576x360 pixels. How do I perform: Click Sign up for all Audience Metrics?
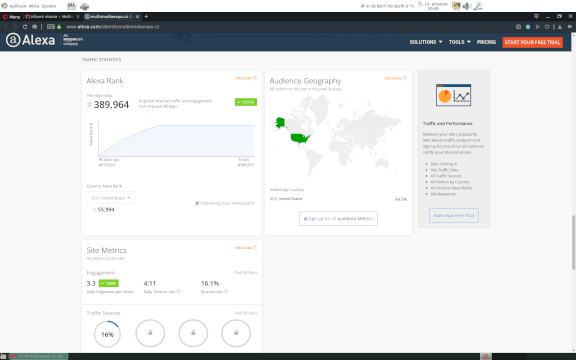[x=338, y=218]
